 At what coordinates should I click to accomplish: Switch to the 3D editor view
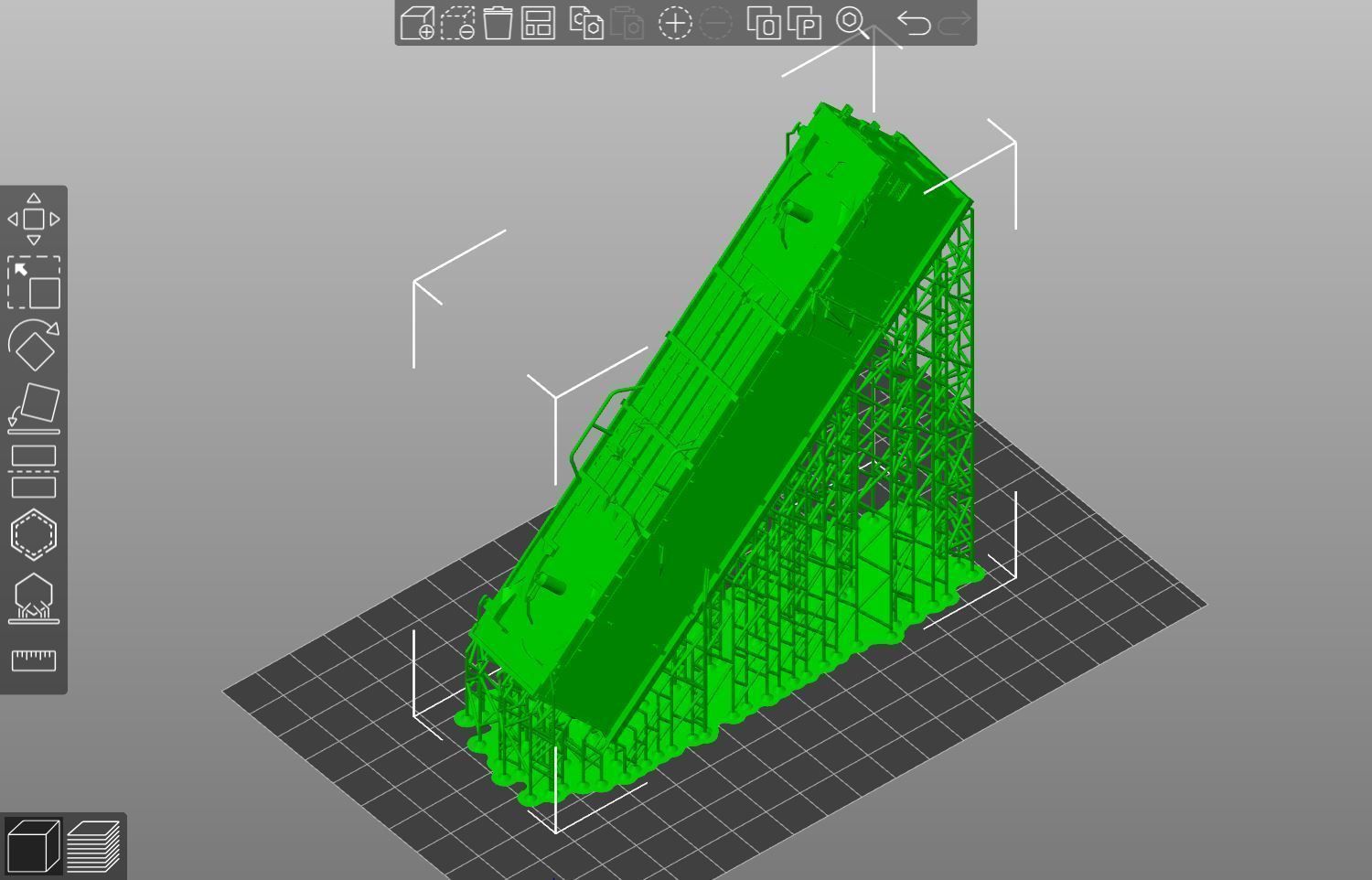tap(33, 846)
